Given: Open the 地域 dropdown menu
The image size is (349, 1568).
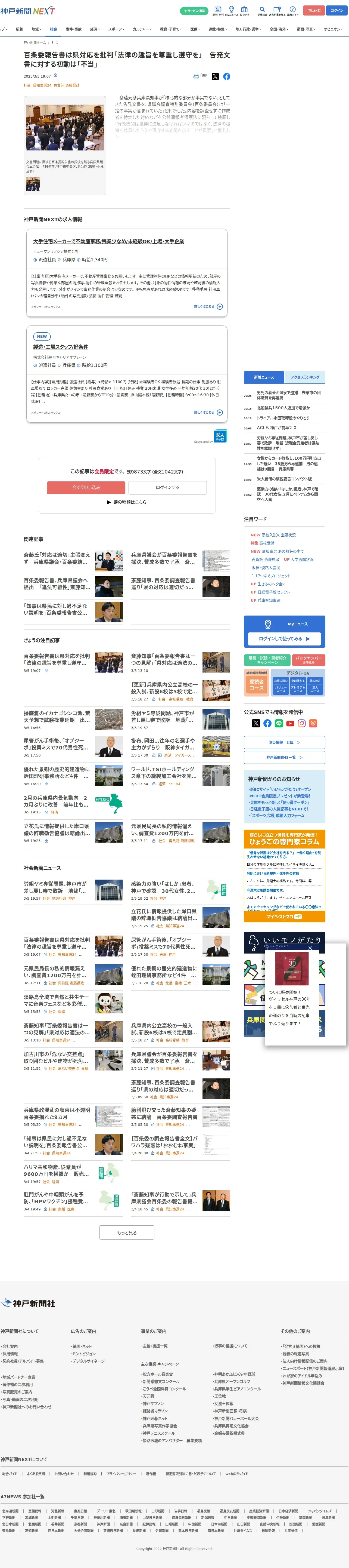Looking at the screenshot, I should (x=36, y=29).
